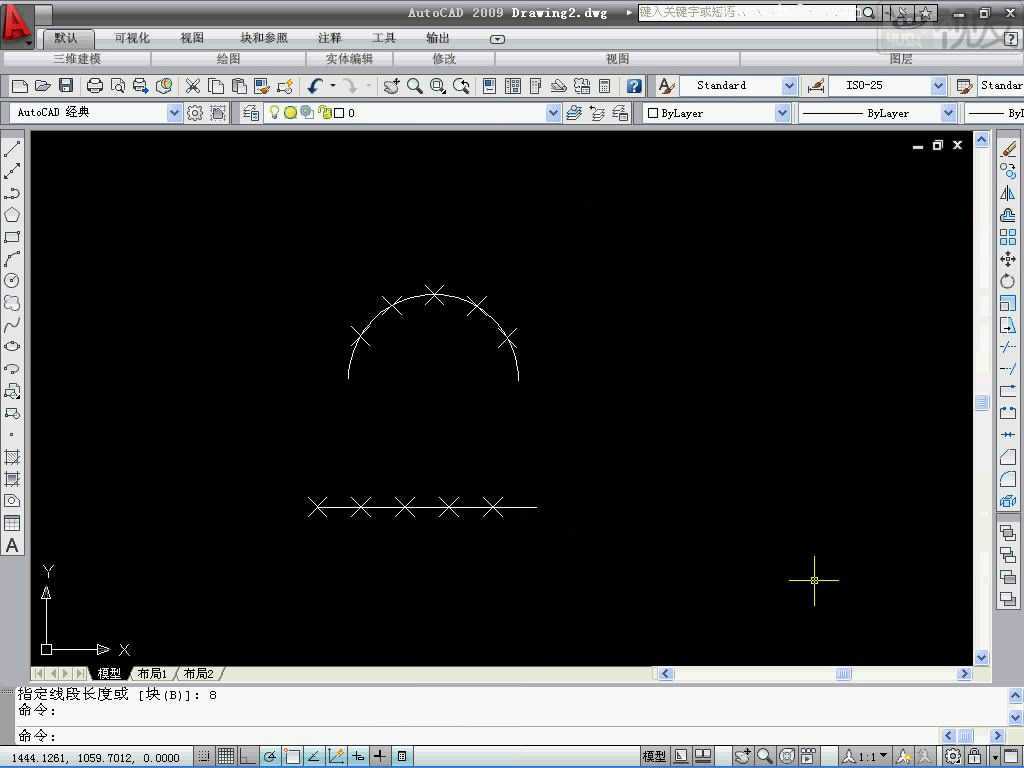1024x768 pixels.
Task: Click the Cut scissors icon
Action: [x=192, y=86]
